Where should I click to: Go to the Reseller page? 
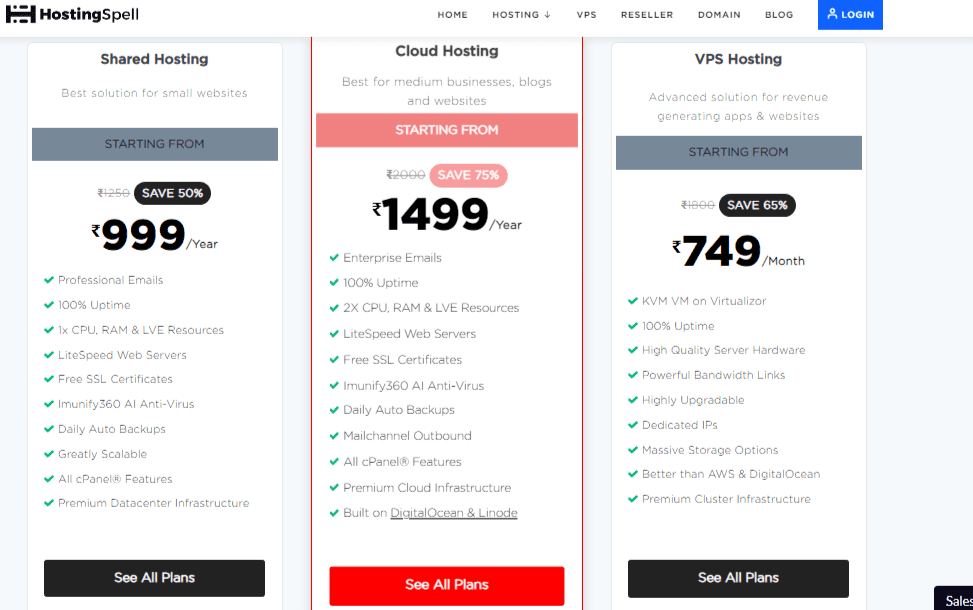coord(647,15)
